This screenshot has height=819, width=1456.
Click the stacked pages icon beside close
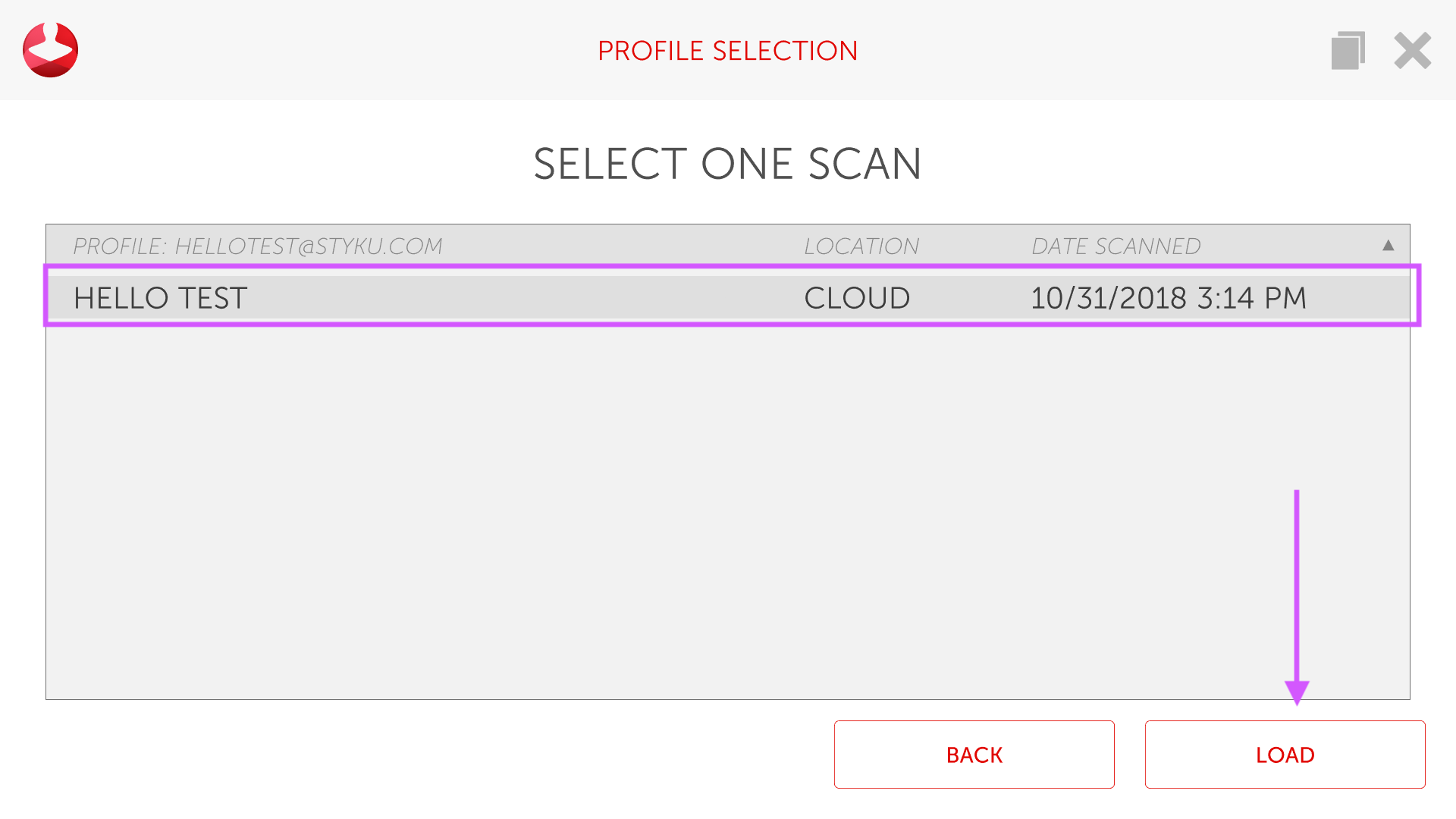pos(1348,51)
